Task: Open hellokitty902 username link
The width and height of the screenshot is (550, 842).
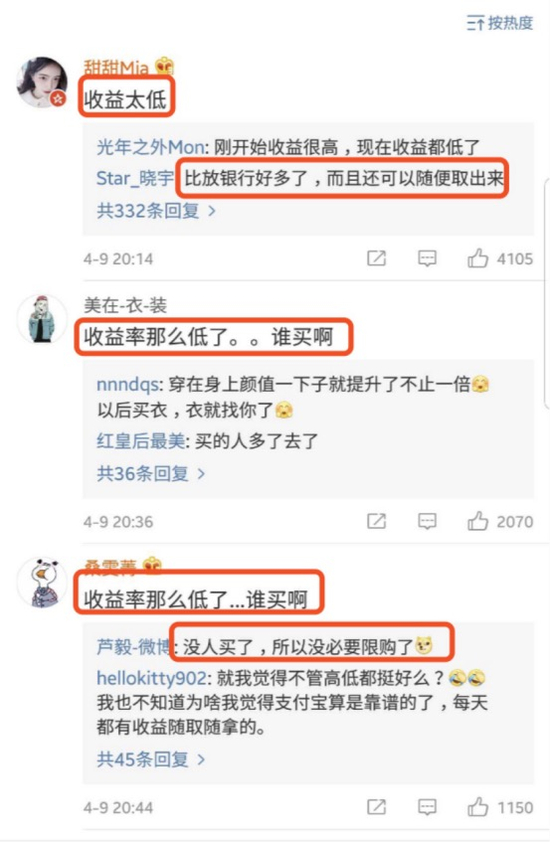Action: [151, 678]
